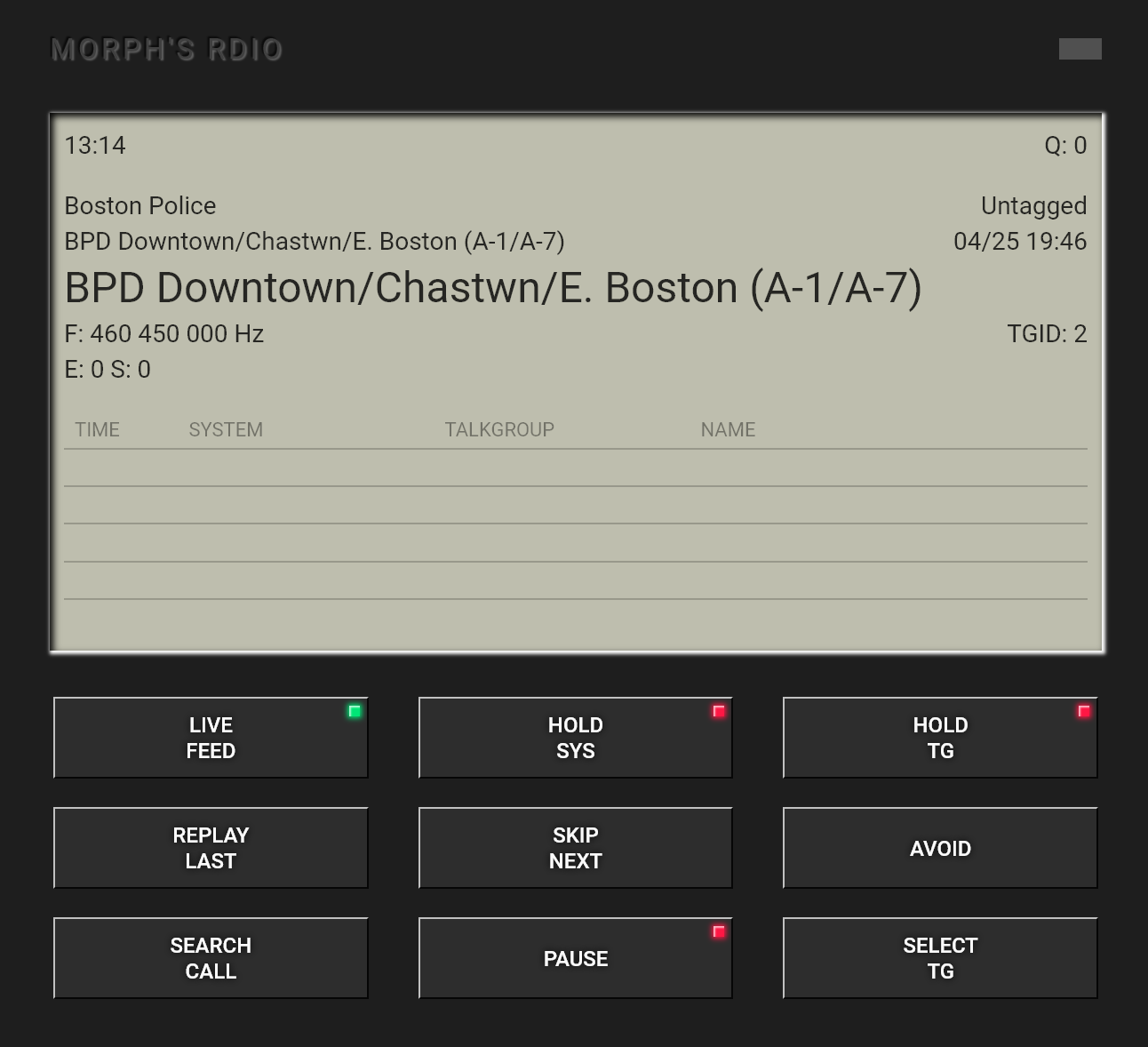Image resolution: width=1148 pixels, height=1047 pixels.
Task: Click the E: 0 S: 0 line
Action: pyautogui.click(x=108, y=370)
